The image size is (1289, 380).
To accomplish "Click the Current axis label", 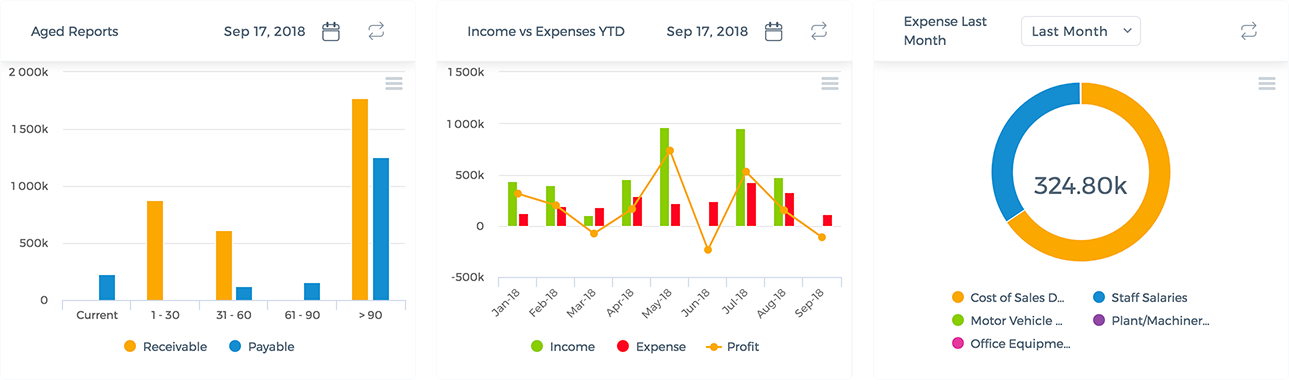I will coord(97,315).
